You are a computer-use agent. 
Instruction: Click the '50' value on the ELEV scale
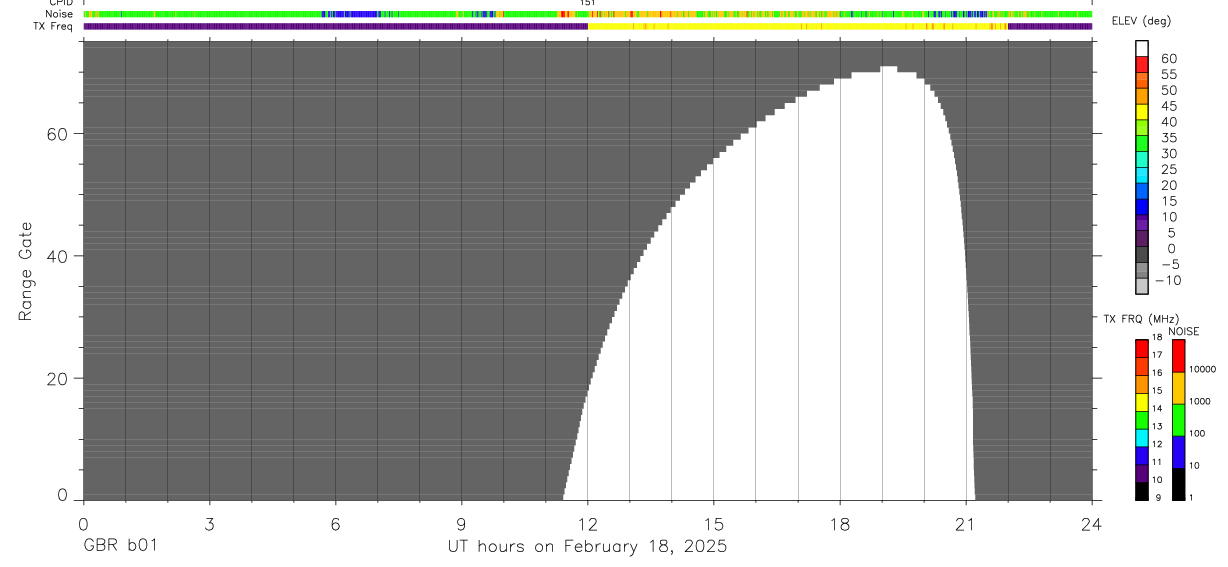point(1168,90)
